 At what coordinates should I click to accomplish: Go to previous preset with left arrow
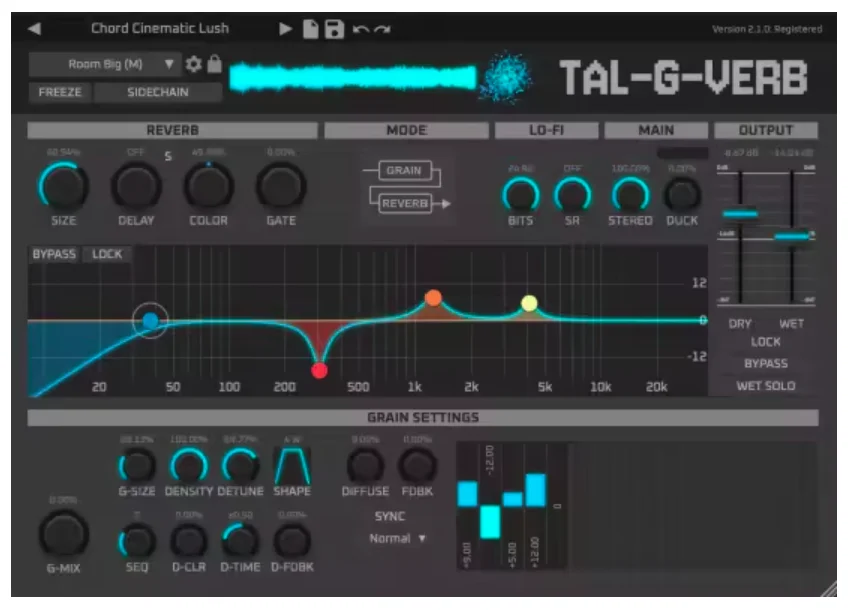tap(35, 29)
